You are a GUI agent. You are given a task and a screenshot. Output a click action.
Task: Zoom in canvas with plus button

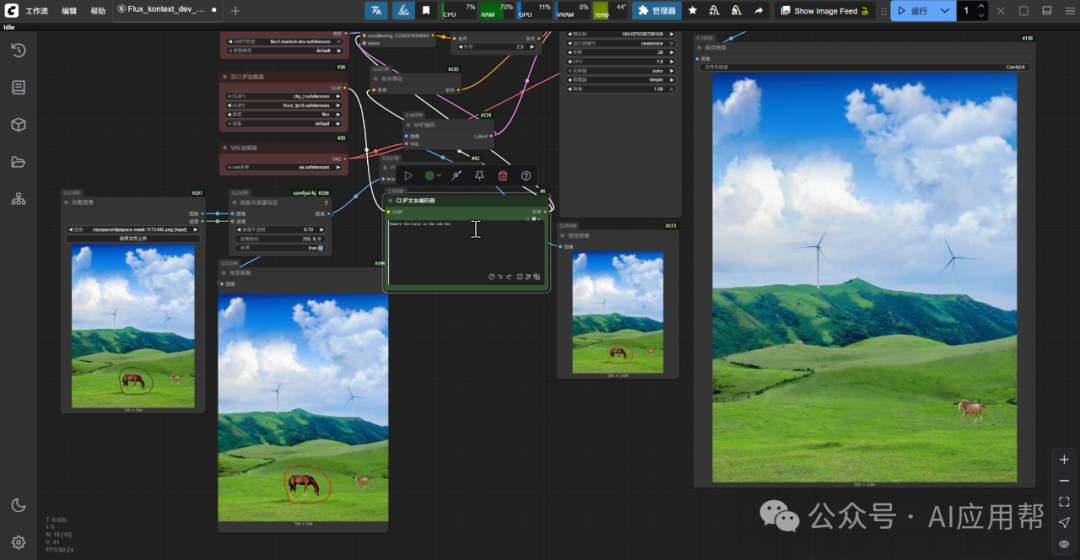[x=1064, y=459]
